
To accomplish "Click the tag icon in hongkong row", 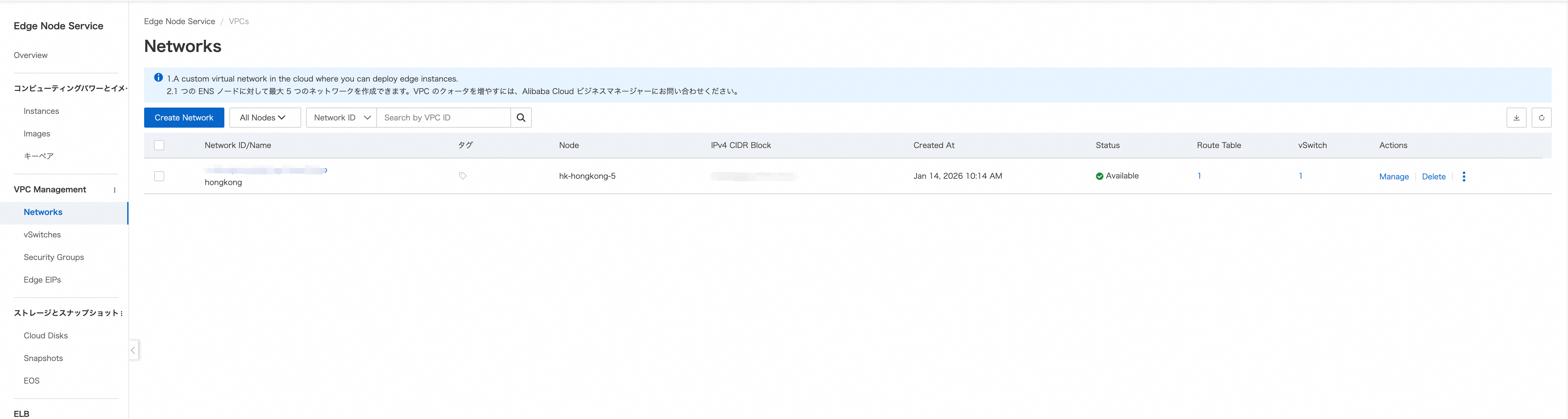I will (463, 176).
